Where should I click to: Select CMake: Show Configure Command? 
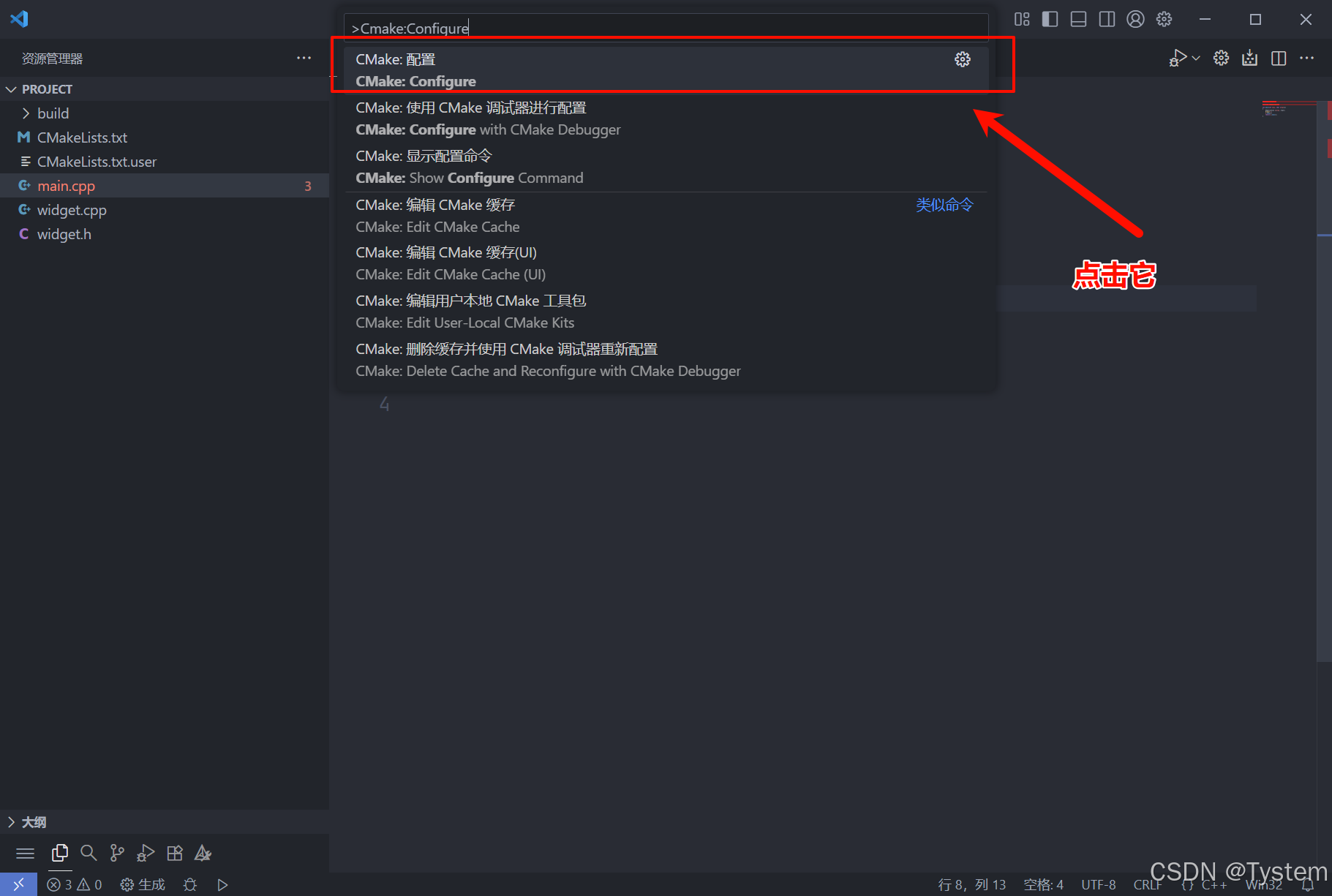pos(666,167)
